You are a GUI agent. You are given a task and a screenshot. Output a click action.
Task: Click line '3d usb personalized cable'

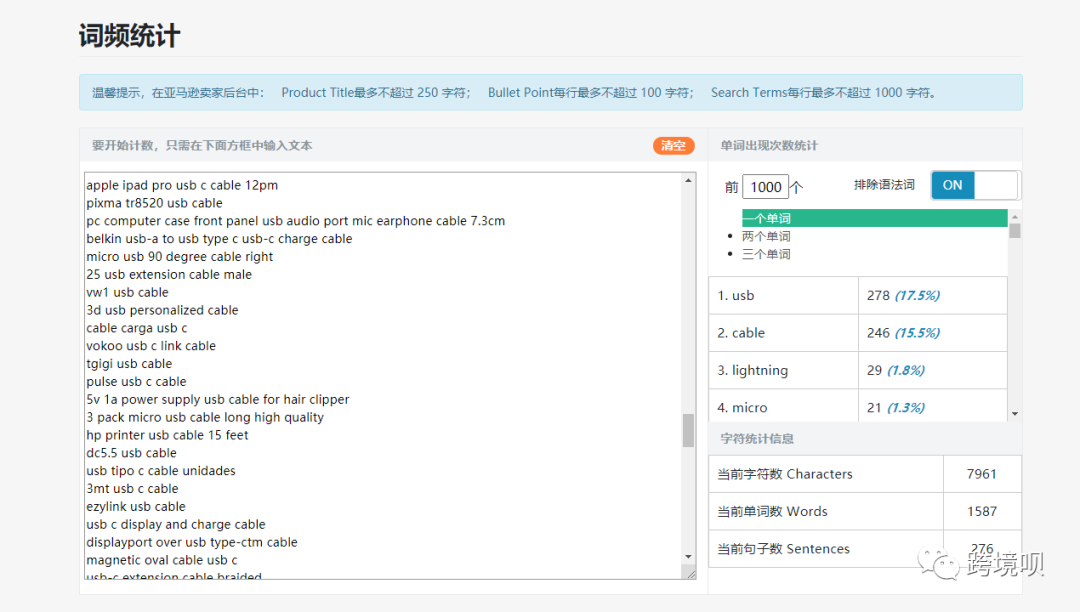[x=162, y=310]
